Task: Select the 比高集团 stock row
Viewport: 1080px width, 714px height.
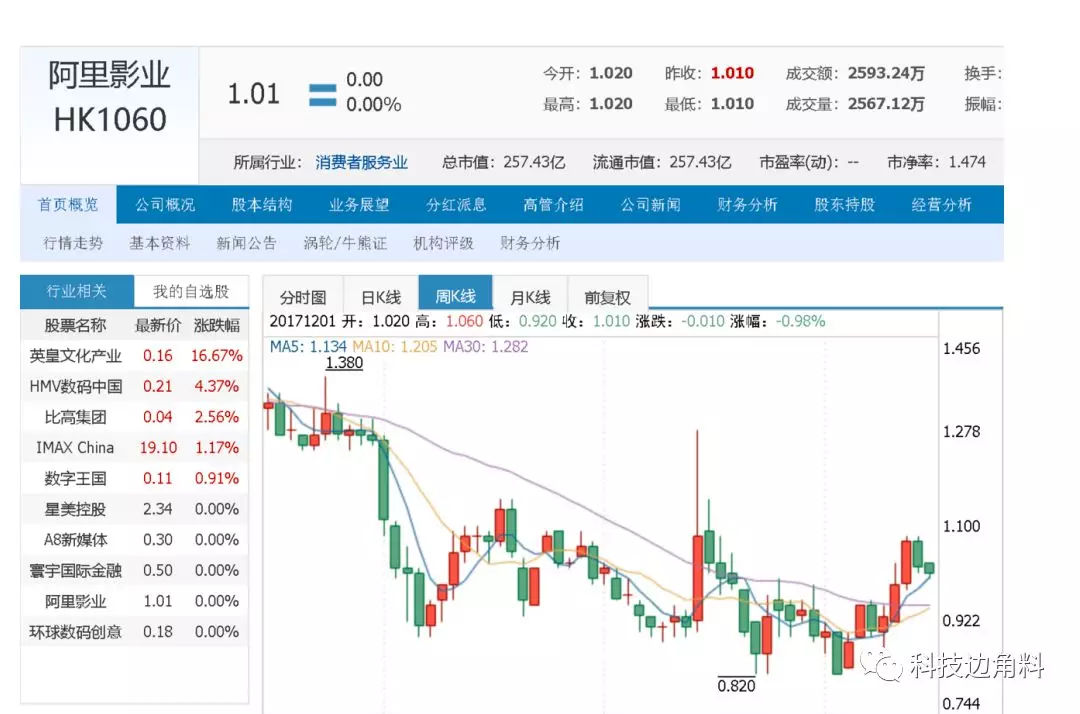Action: pyautogui.click(x=135, y=417)
